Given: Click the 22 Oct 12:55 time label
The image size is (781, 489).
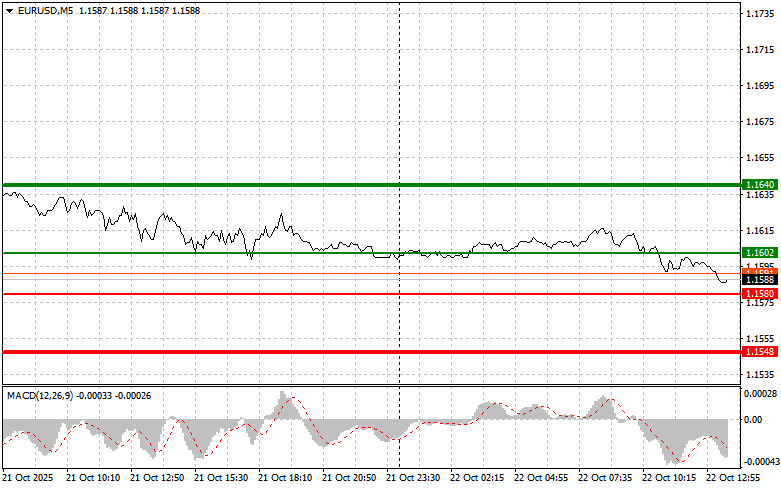Looking at the screenshot, I should click(733, 478).
